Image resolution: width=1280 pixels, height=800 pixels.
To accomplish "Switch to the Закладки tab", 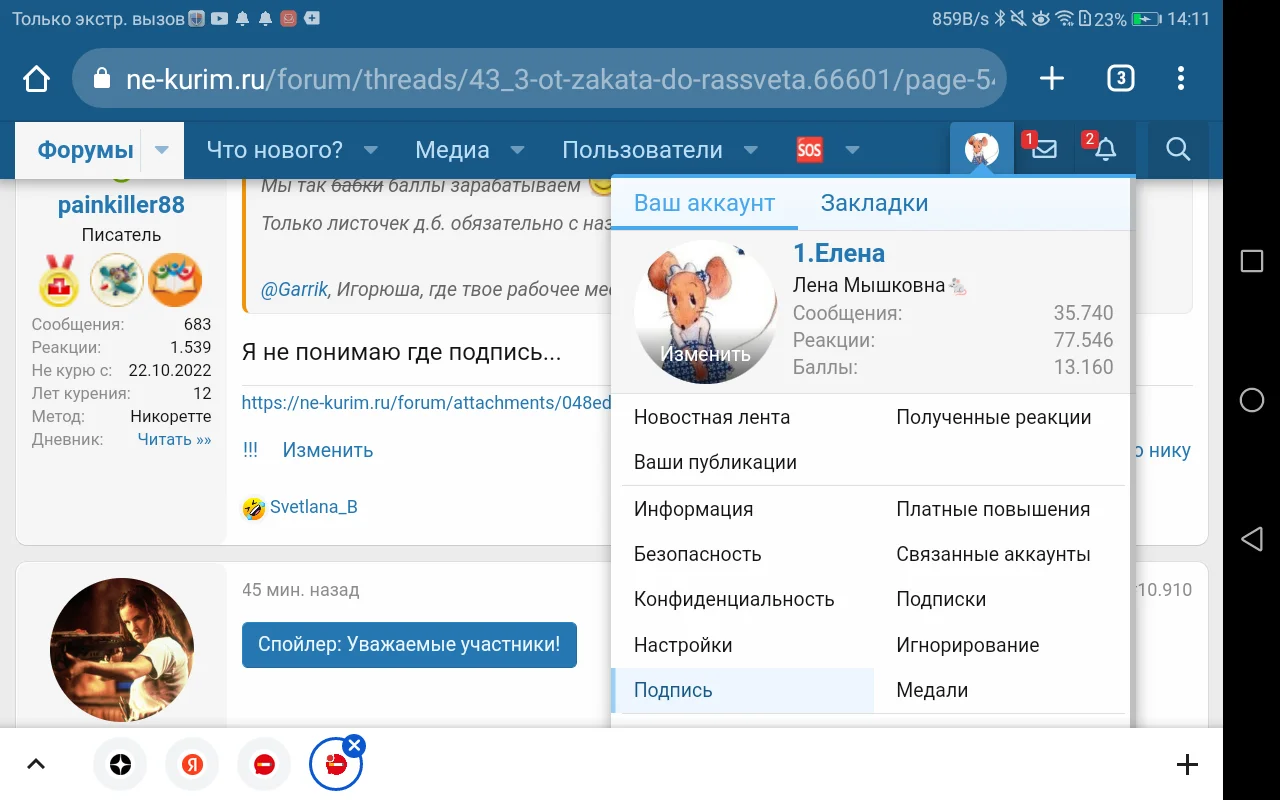I will (874, 202).
